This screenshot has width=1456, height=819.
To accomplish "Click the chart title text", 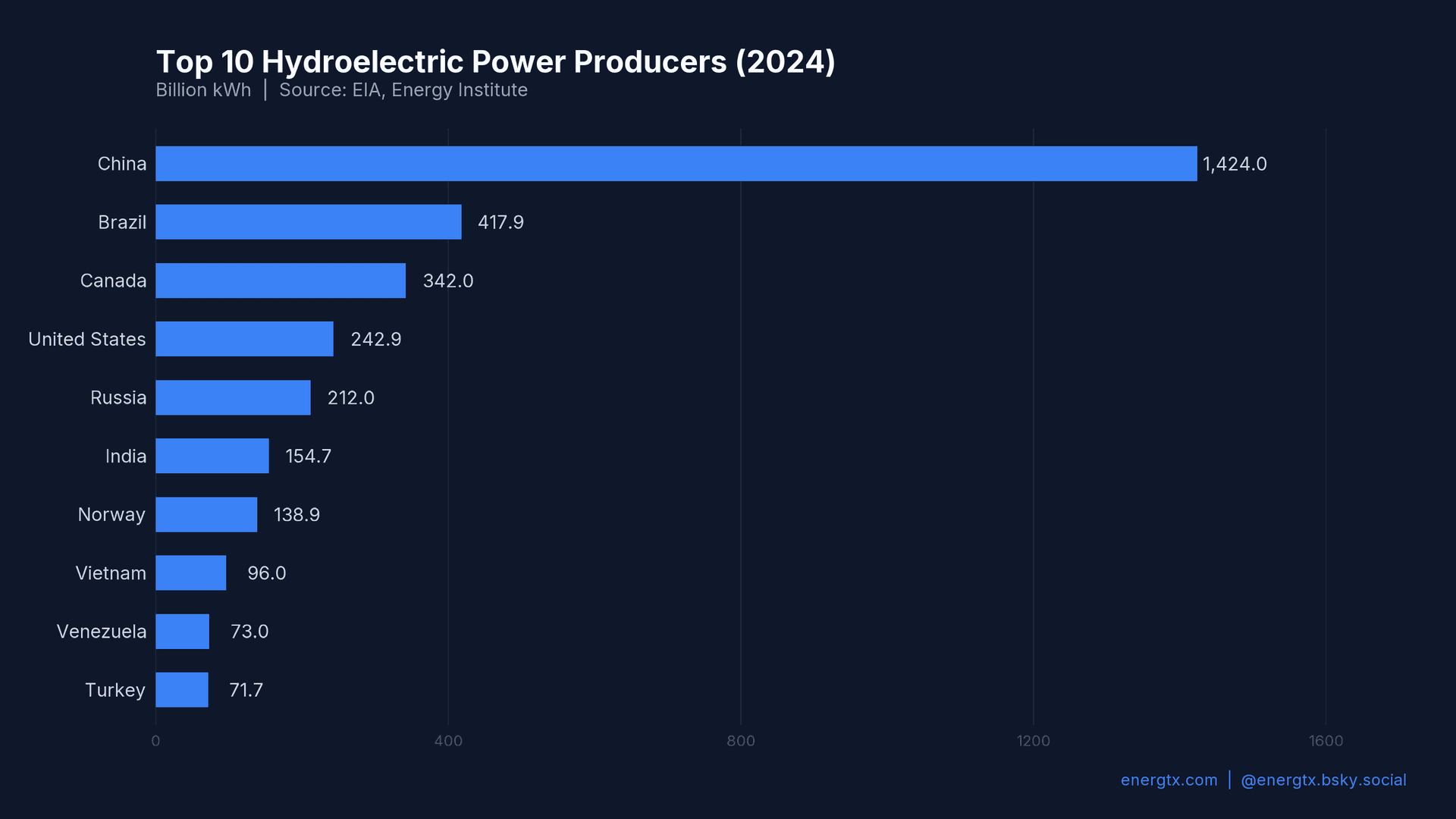I will pos(495,62).
